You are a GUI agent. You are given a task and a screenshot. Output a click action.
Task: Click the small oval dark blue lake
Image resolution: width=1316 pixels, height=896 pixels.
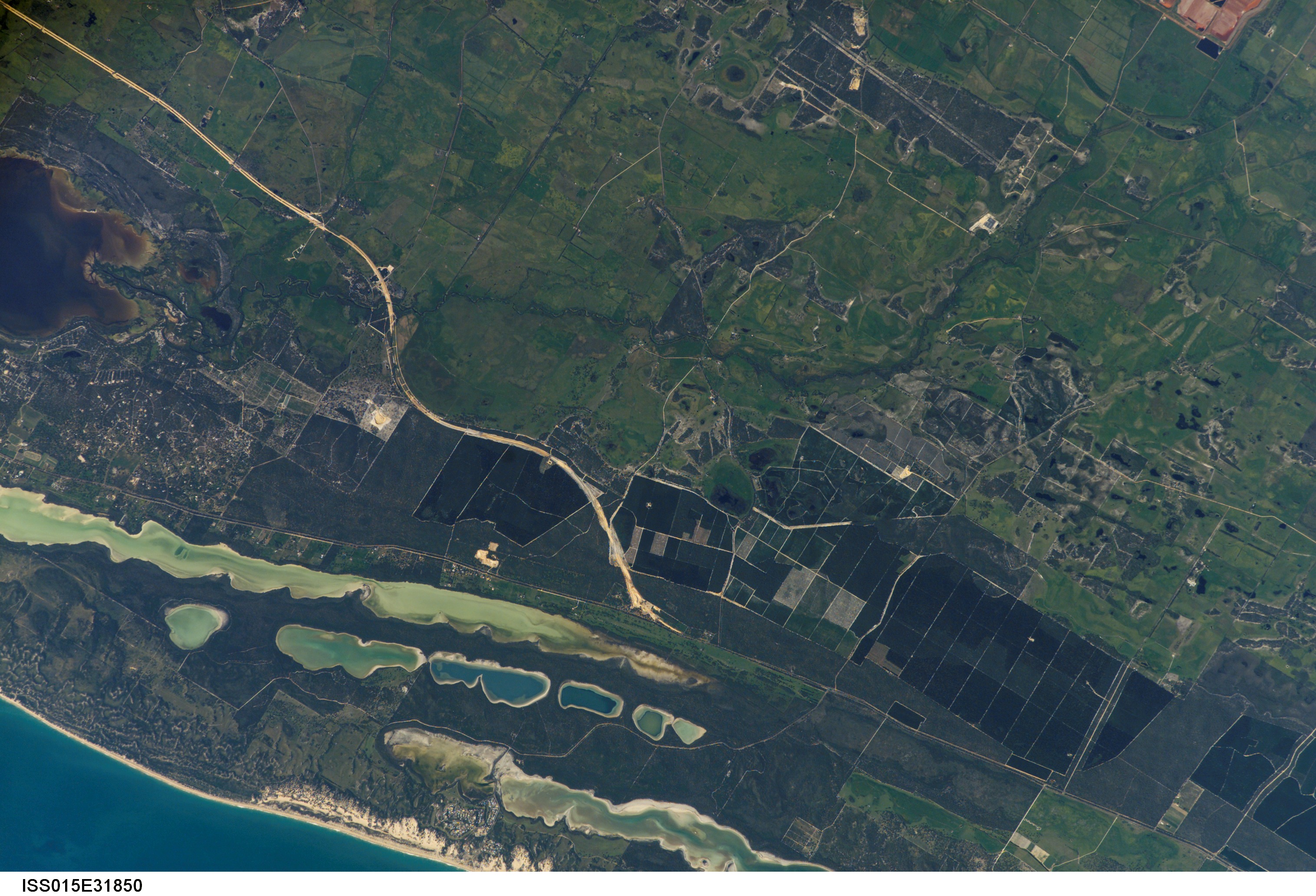590,699
